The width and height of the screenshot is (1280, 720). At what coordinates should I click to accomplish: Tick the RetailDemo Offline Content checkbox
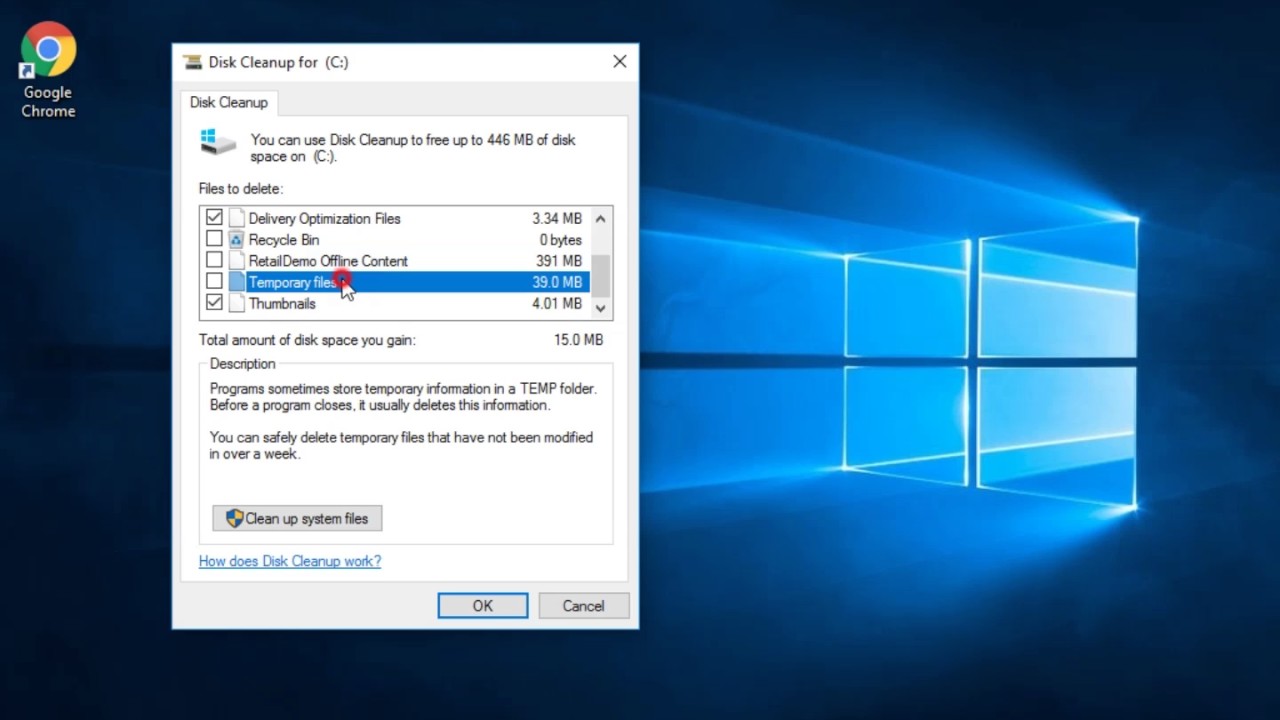coord(214,261)
